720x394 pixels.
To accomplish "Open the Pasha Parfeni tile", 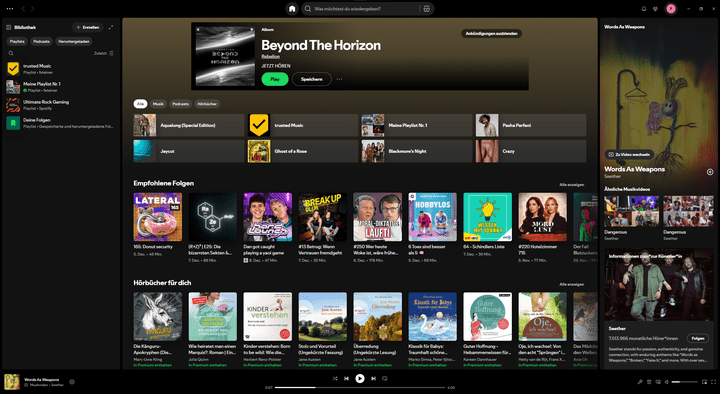I will (x=531, y=125).
